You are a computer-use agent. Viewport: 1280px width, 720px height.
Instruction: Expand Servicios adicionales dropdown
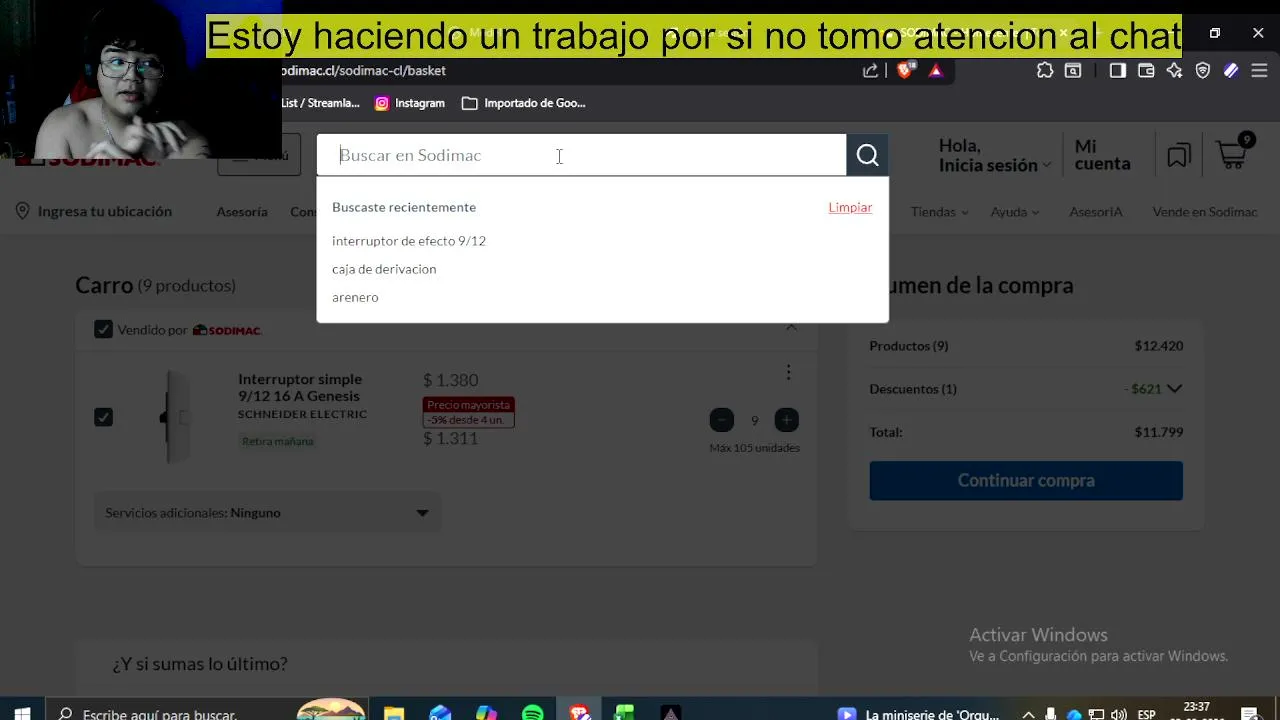[x=267, y=513]
